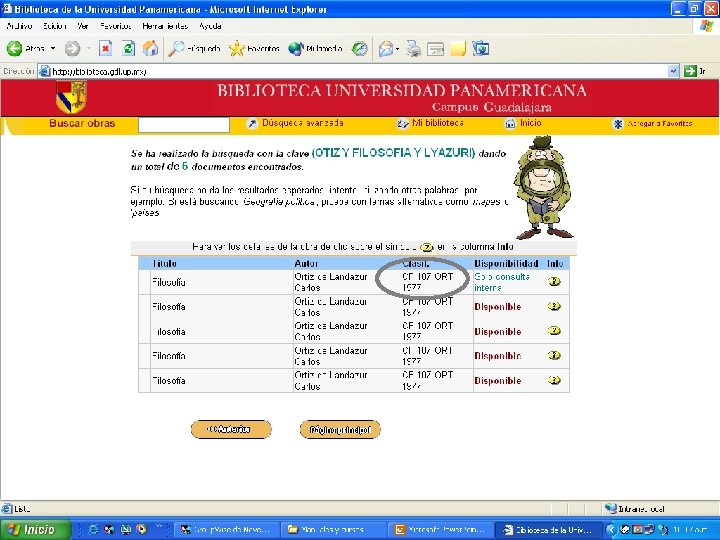The image size is (720, 540).
Task: Click the Edit page toolbar icon
Action: 435,48
